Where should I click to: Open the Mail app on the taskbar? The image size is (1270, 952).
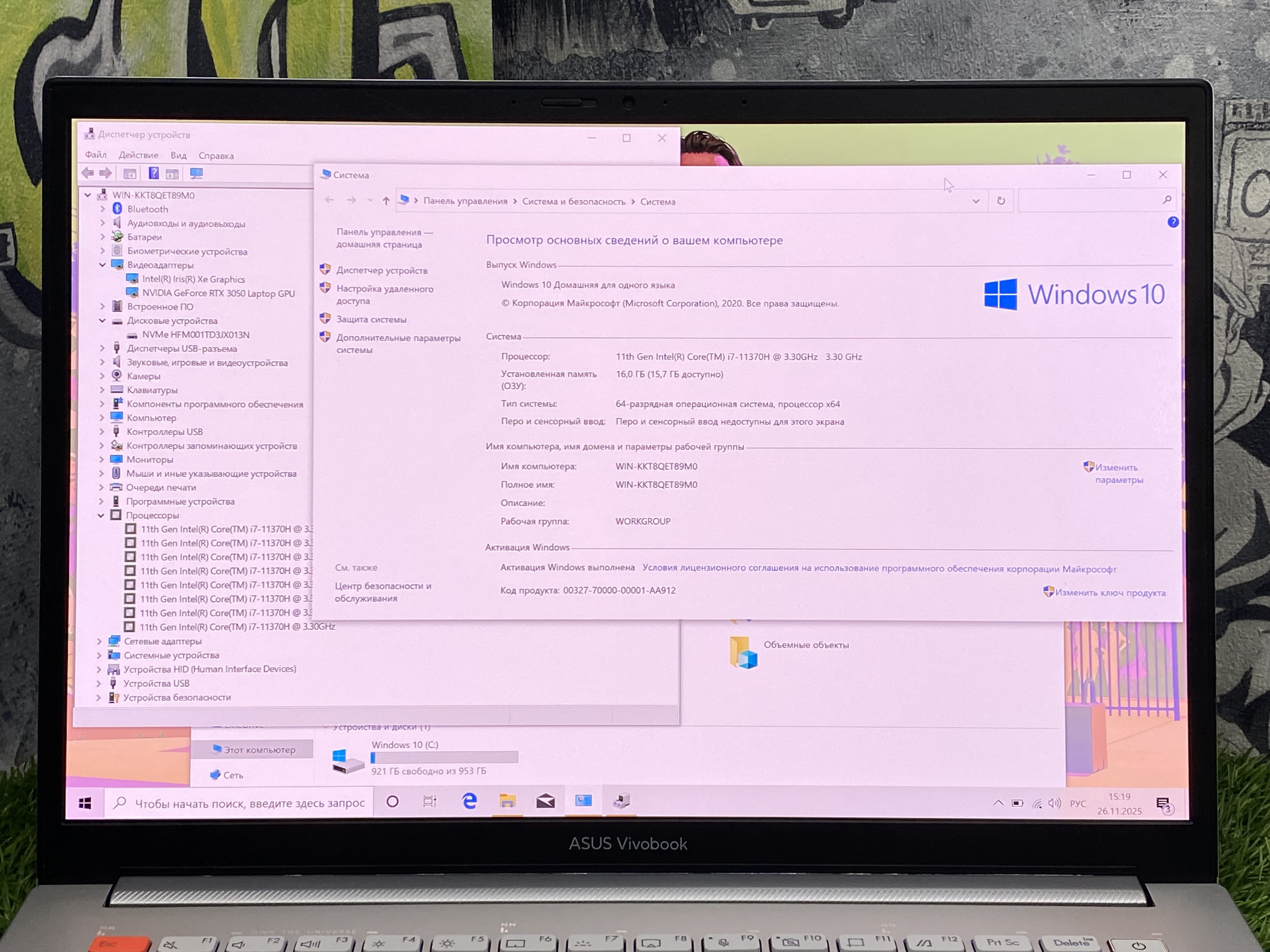point(546,801)
